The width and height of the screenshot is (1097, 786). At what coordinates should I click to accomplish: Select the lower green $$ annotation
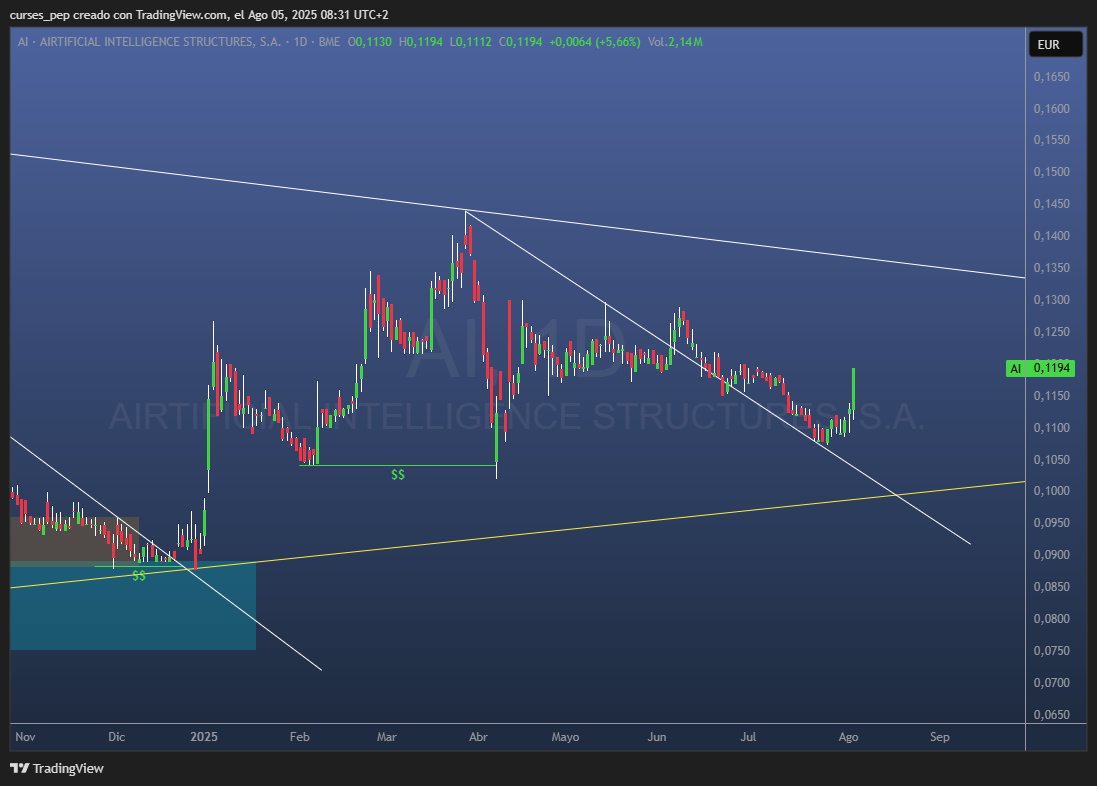139,575
